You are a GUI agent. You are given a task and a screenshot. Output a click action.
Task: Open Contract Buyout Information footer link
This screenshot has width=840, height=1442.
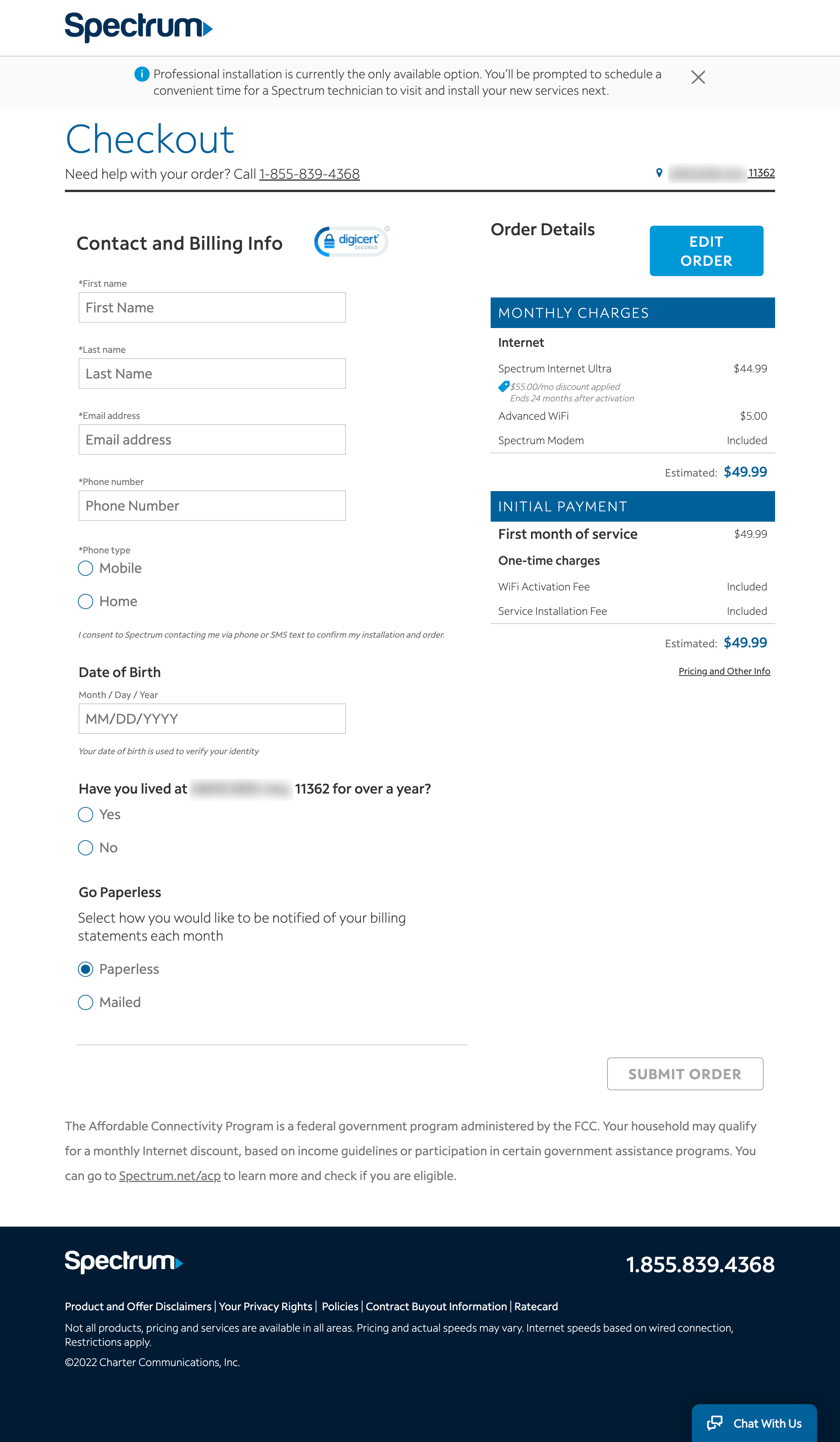coord(436,1306)
